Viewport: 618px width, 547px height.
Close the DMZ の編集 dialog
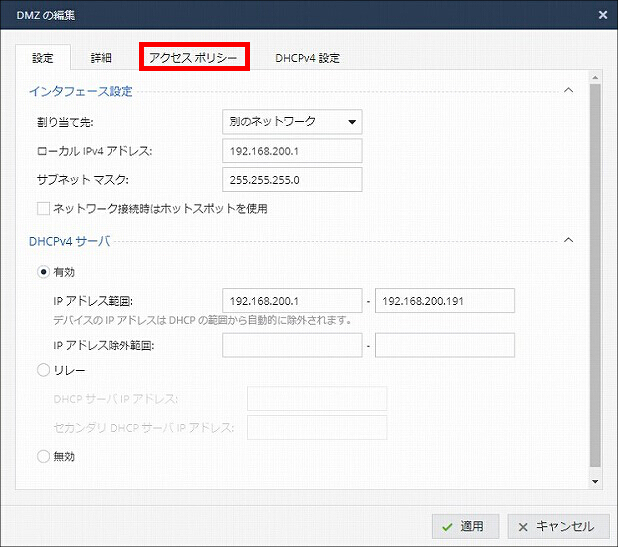[x=603, y=15]
